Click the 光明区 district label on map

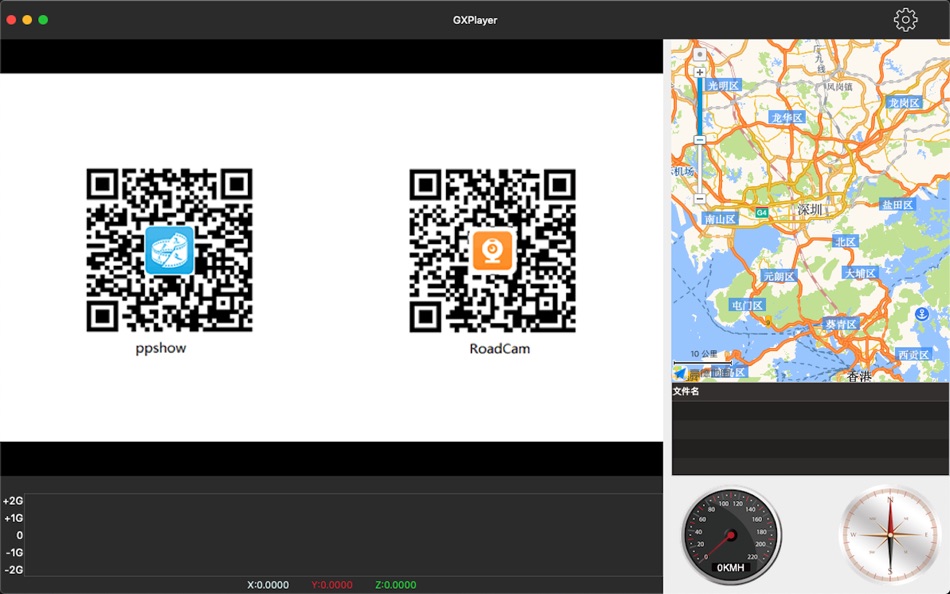tap(724, 85)
